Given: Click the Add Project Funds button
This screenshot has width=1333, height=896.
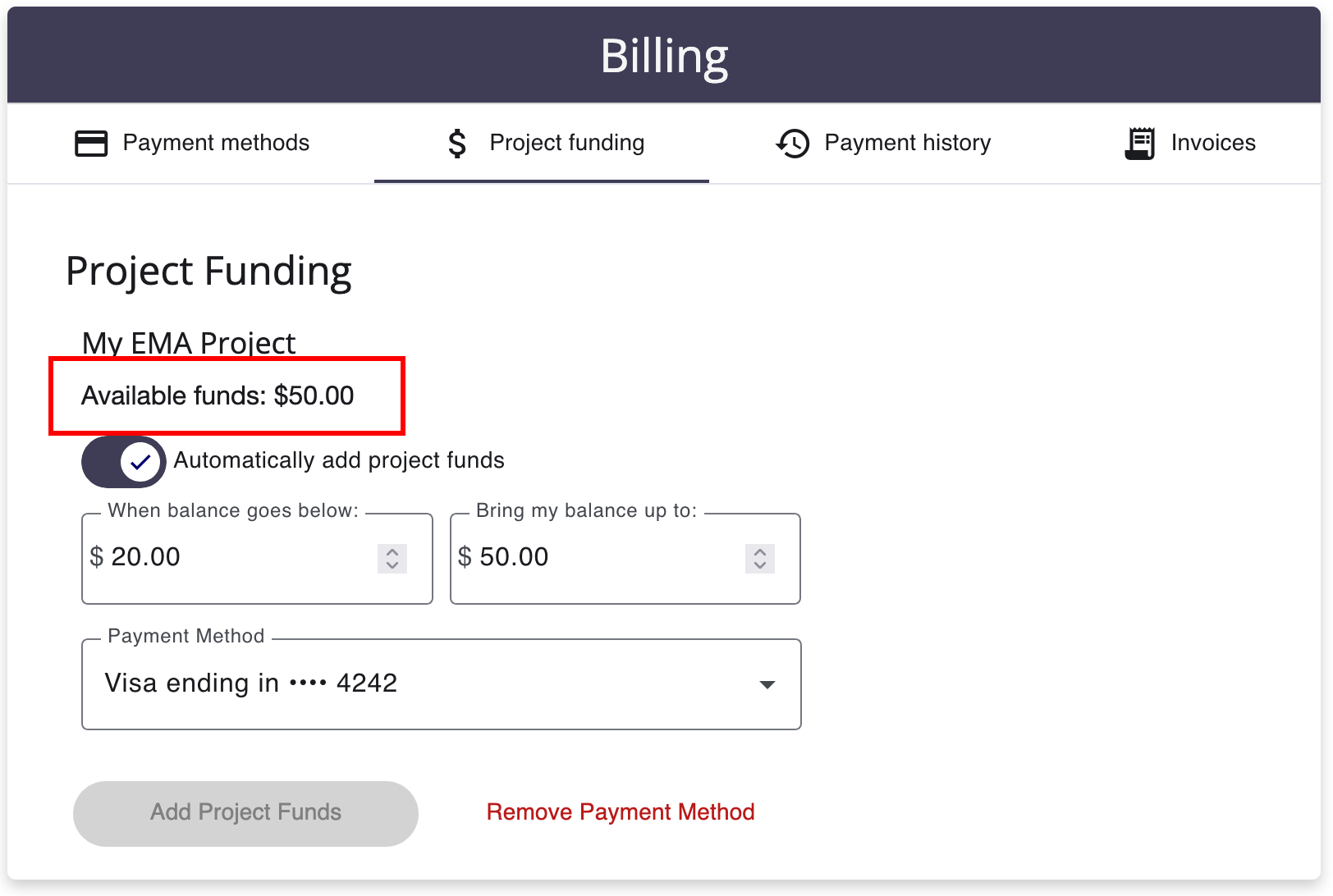Looking at the screenshot, I should click(x=245, y=813).
